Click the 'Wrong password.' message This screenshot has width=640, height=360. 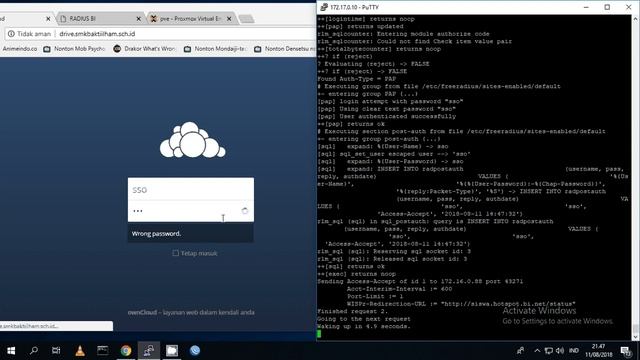click(x=156, y=233)
